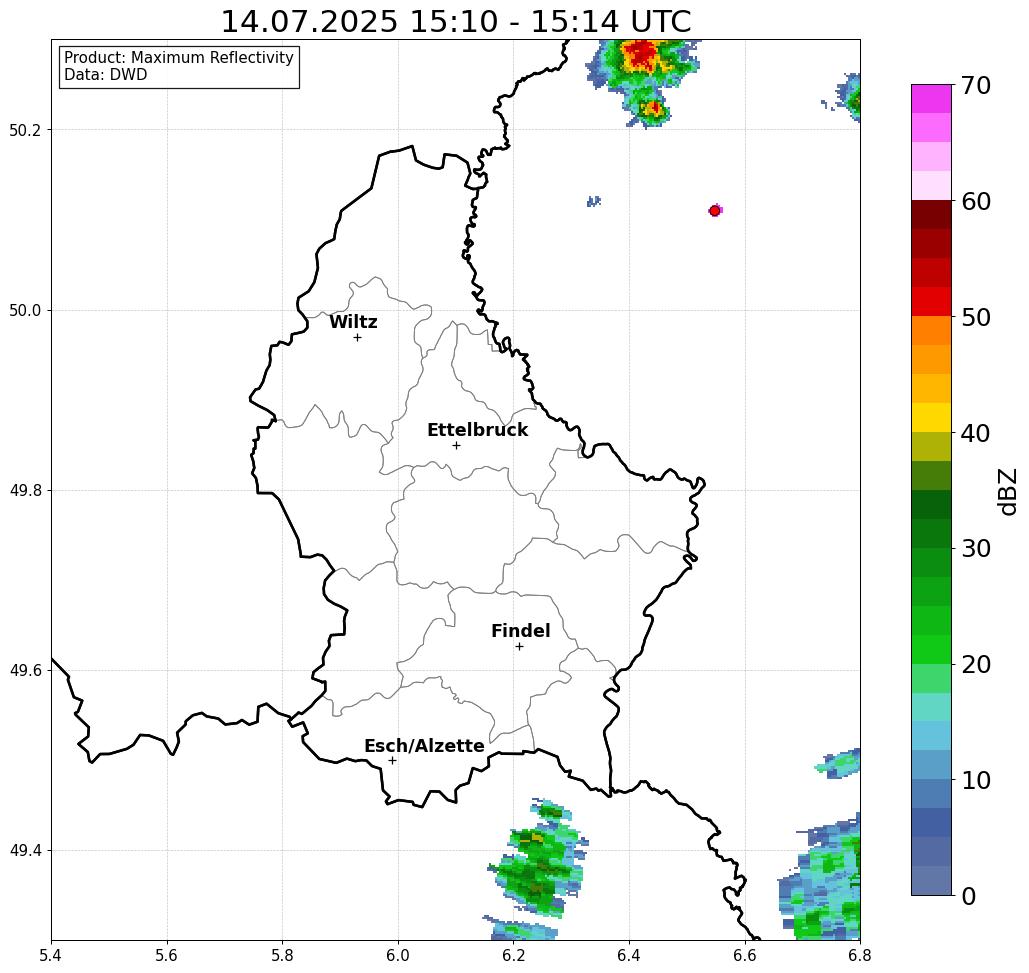Click the title 14.07.2025 15:10 - 15:14 UTC
Viewport: 1029px width, 973px height.
click(x=456, y=21)
